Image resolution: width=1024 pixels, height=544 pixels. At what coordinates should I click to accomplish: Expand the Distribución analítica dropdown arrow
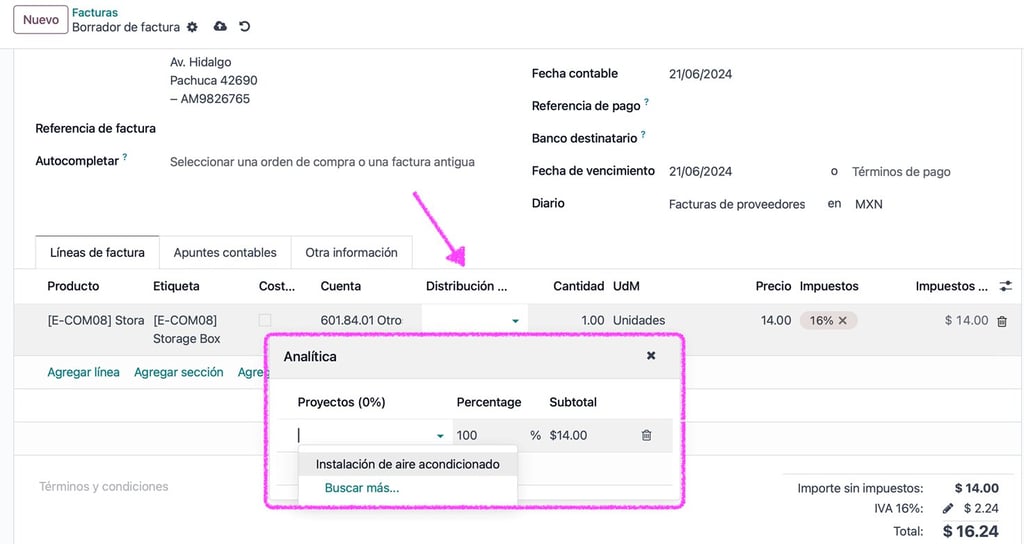pos(515,321)
